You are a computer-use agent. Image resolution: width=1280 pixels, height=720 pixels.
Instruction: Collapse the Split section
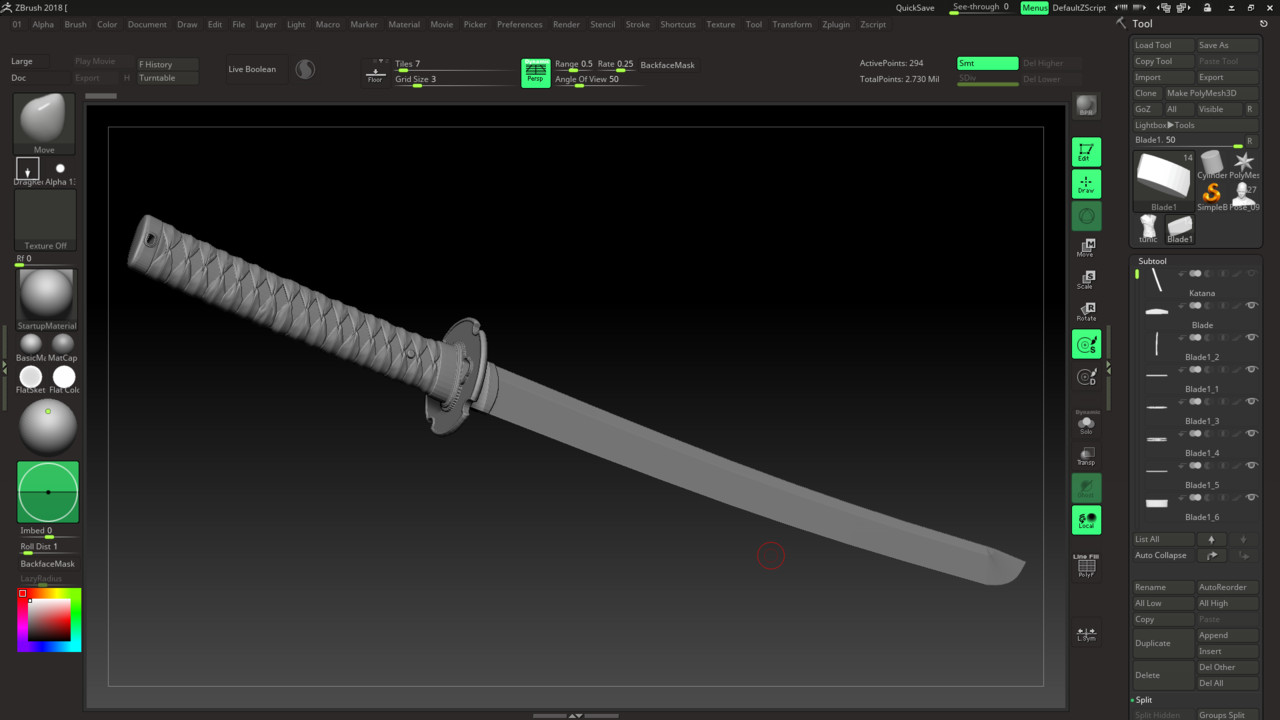click(1144, 700)
